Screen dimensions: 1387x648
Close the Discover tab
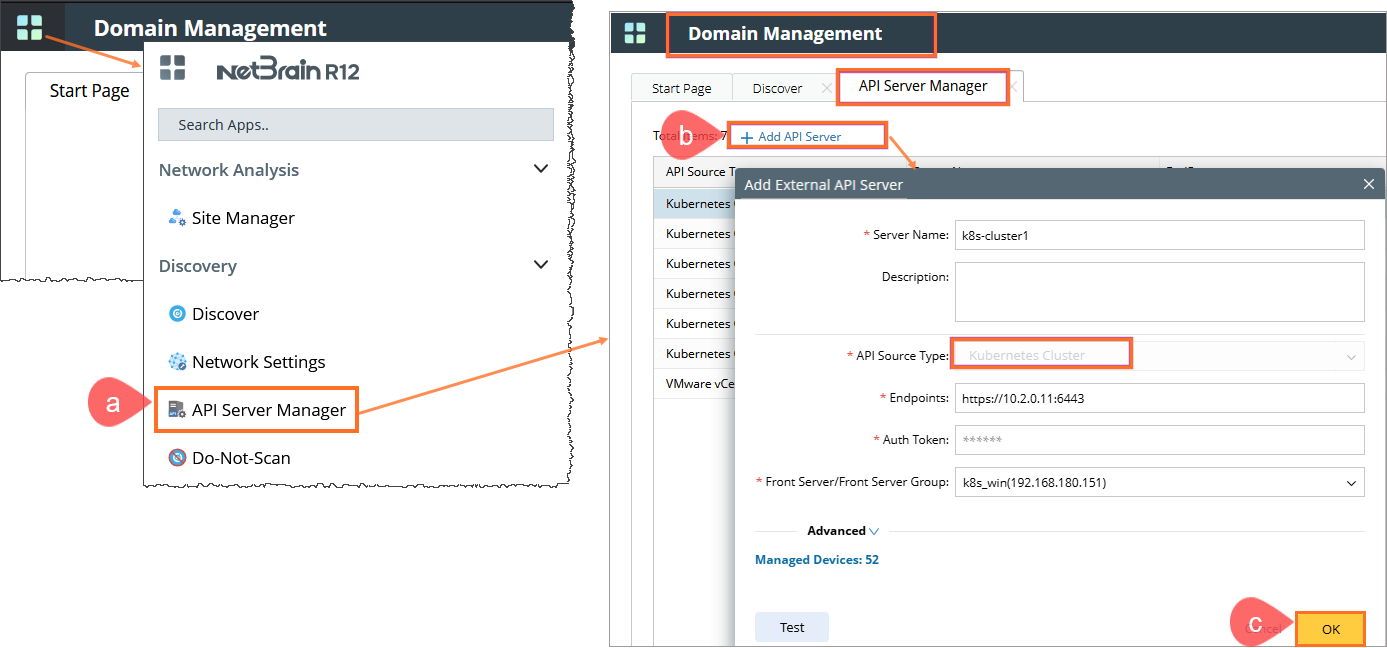coord(826,88)
